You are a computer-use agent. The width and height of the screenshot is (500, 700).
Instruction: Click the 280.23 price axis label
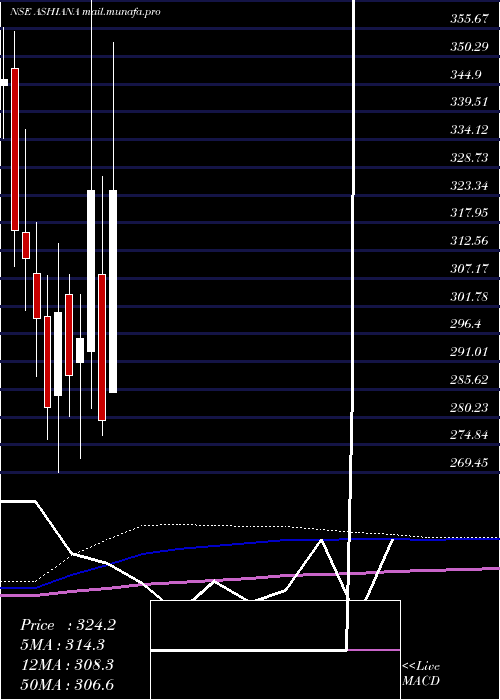point(469,408)
